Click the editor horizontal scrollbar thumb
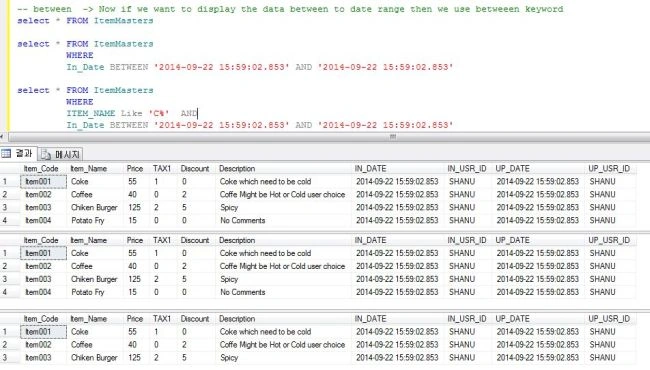Screen dimensions: 650x370 (x=392, y=137)
